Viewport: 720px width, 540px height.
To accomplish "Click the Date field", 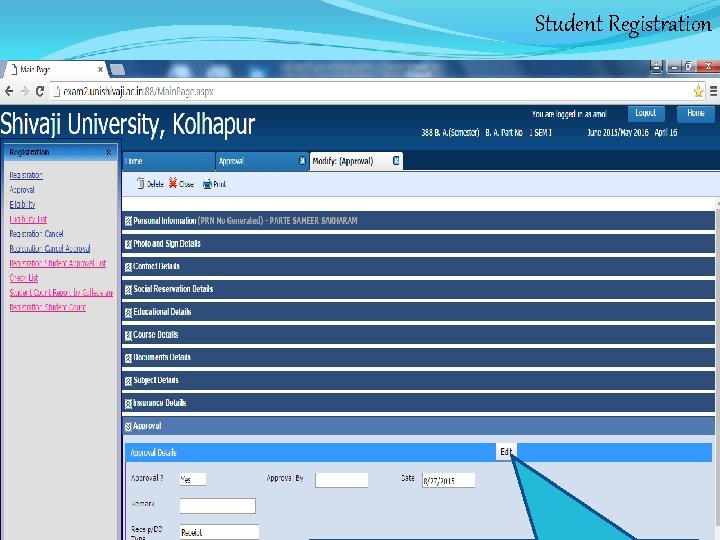I will [x=449, y=480].
